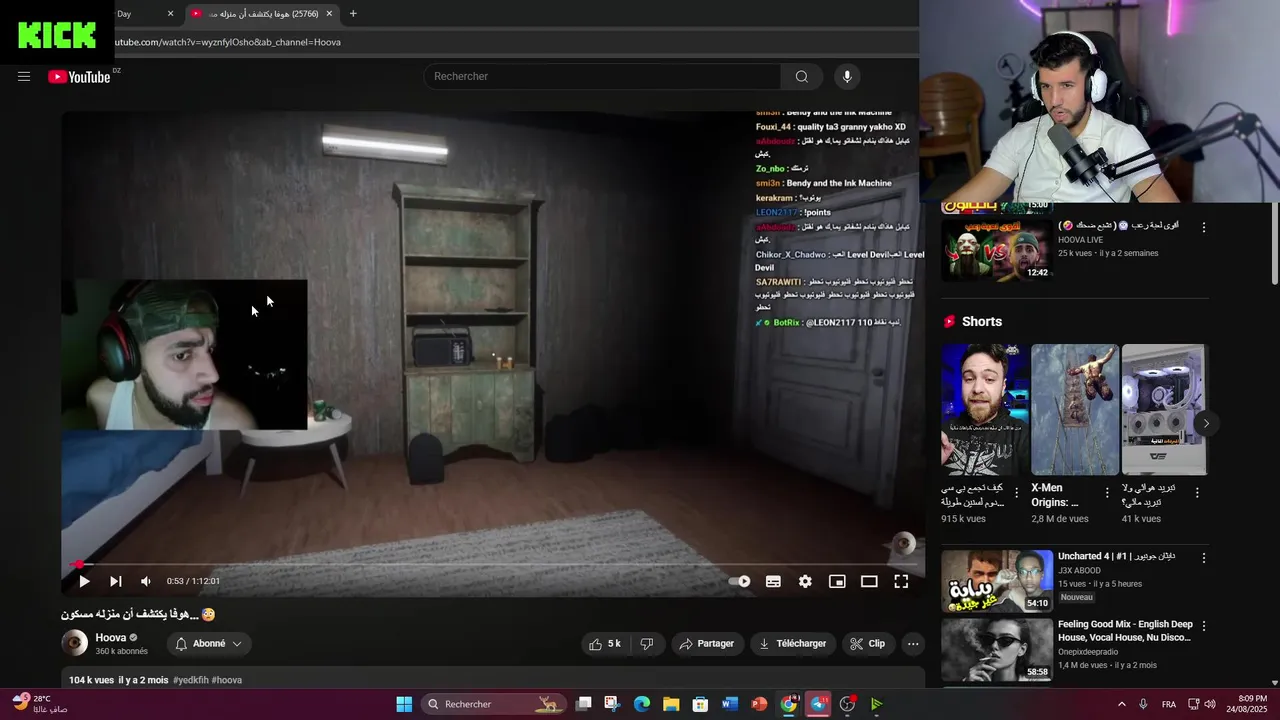This screenshot has height=720, width=1280.
Task: Like the video with 5 k likes
Action: (605, 644)
